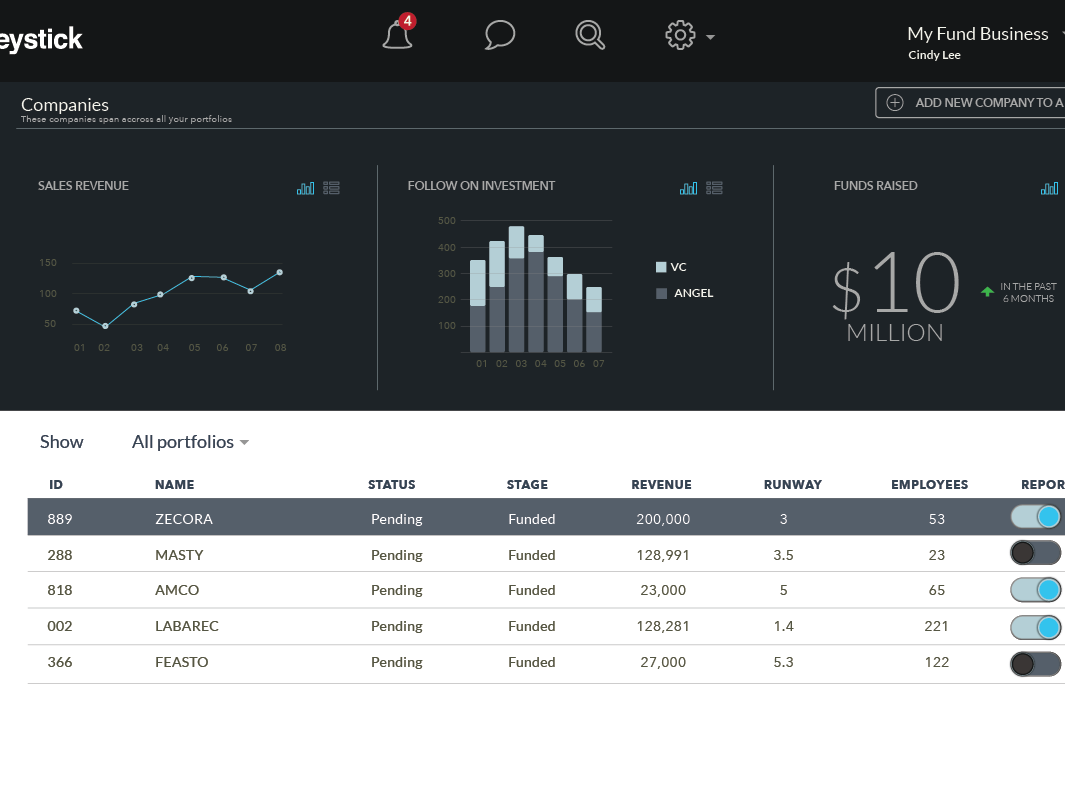The image size is (1065, 799).
Task: Enable reporting toggle for MASTY
Action: (1036, 553)
